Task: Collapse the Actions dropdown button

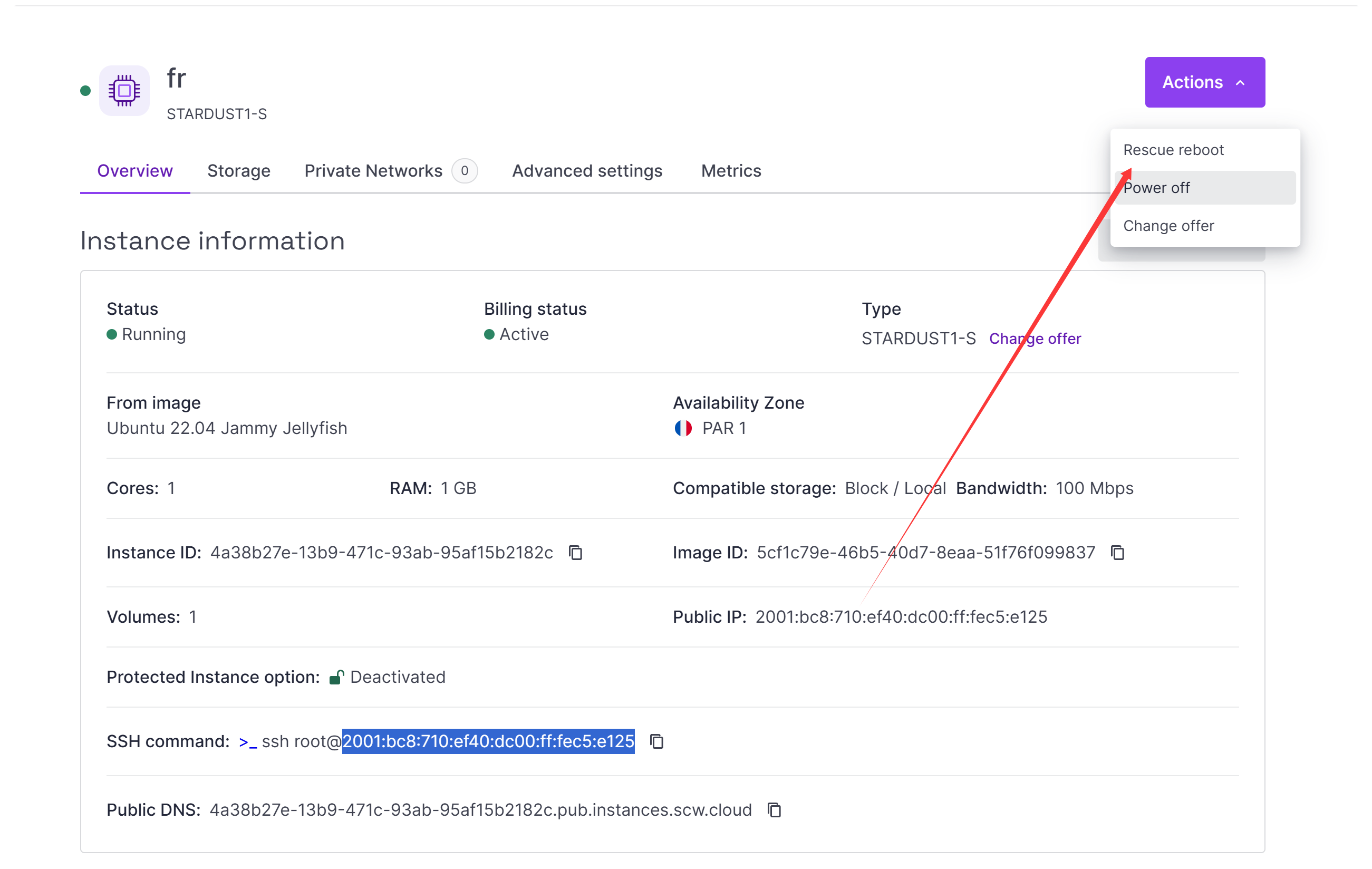Action: 1204,82
